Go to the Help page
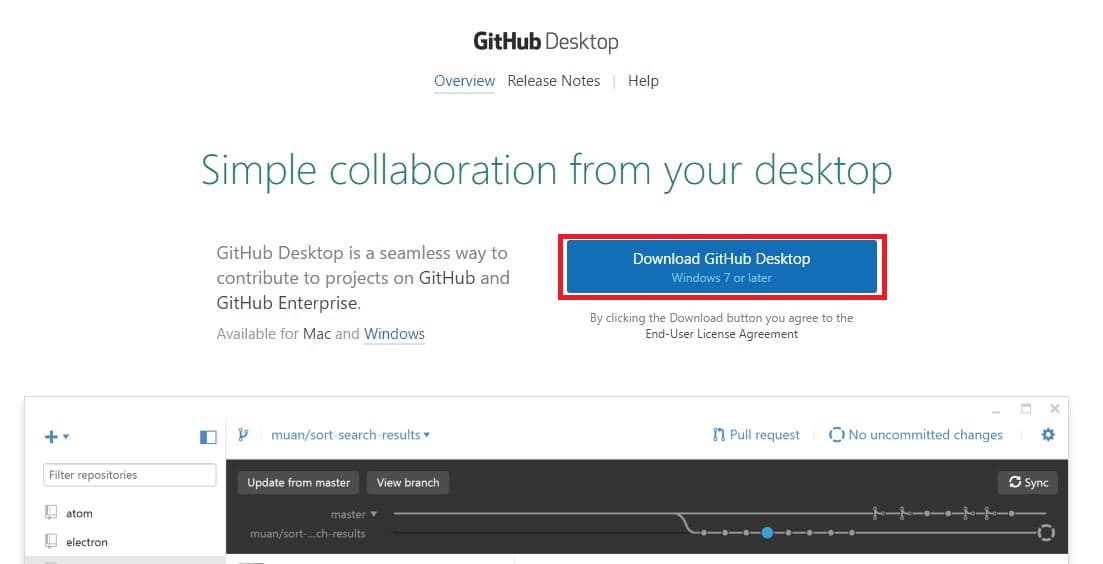 click(x=643, y=81)
